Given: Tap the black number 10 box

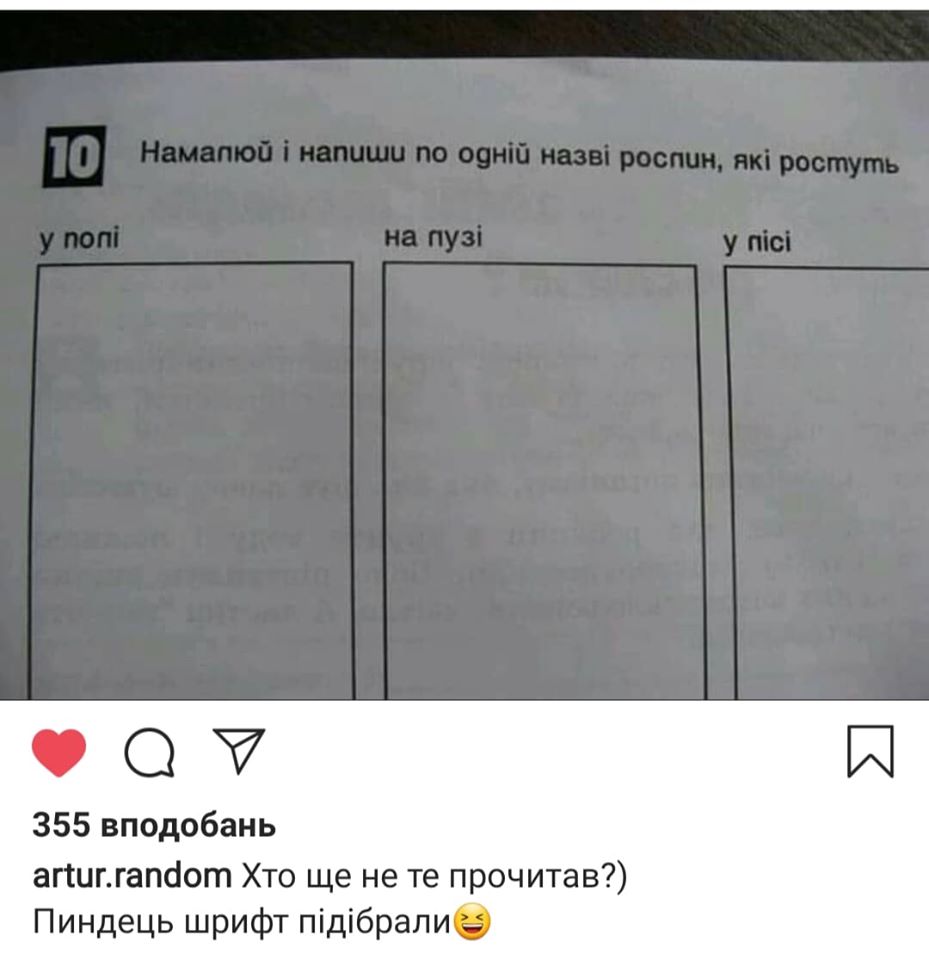Looking at the screenshot, I should pos(73,156).
